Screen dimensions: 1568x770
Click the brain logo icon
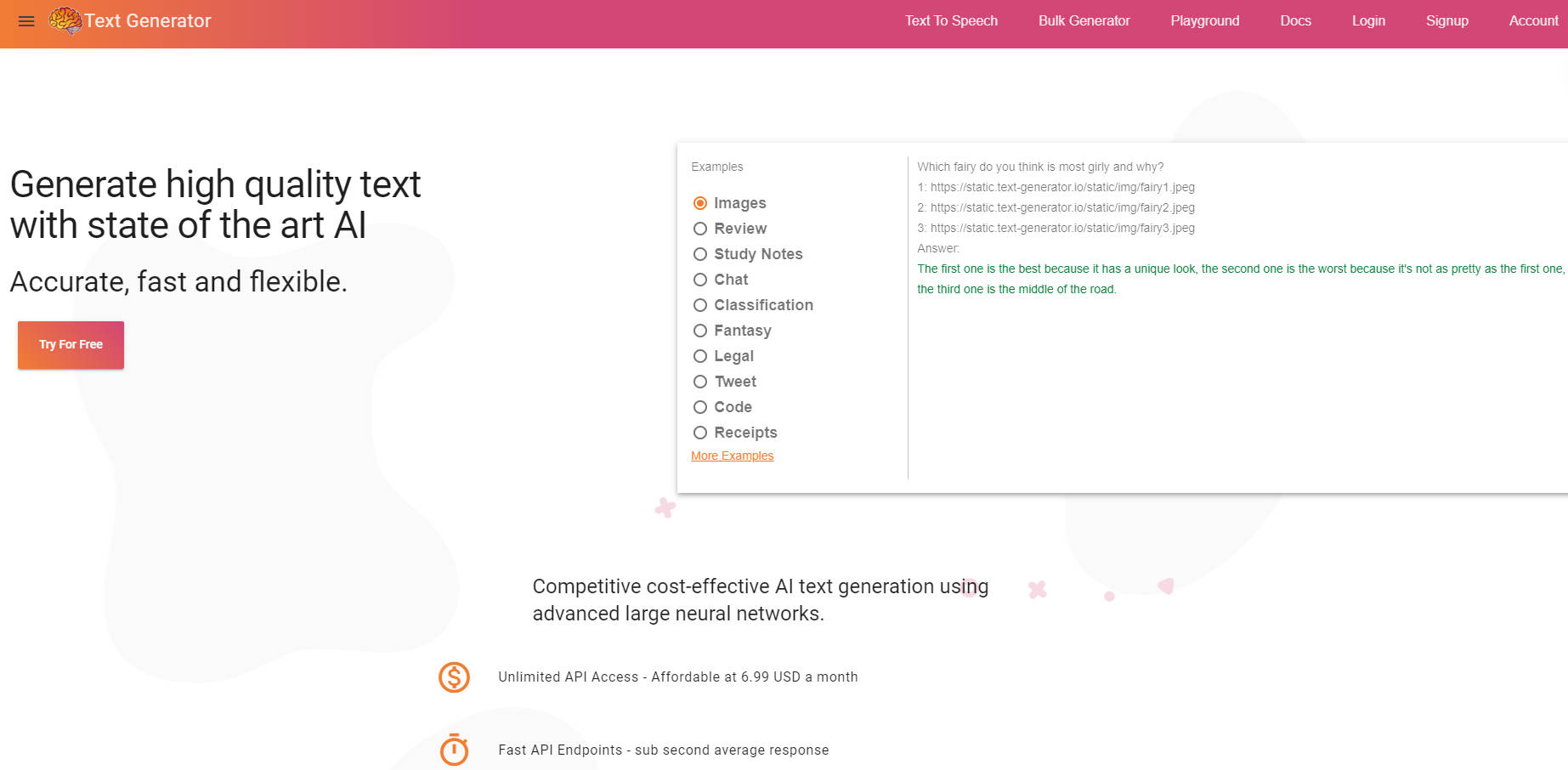[x=65, y=20]
